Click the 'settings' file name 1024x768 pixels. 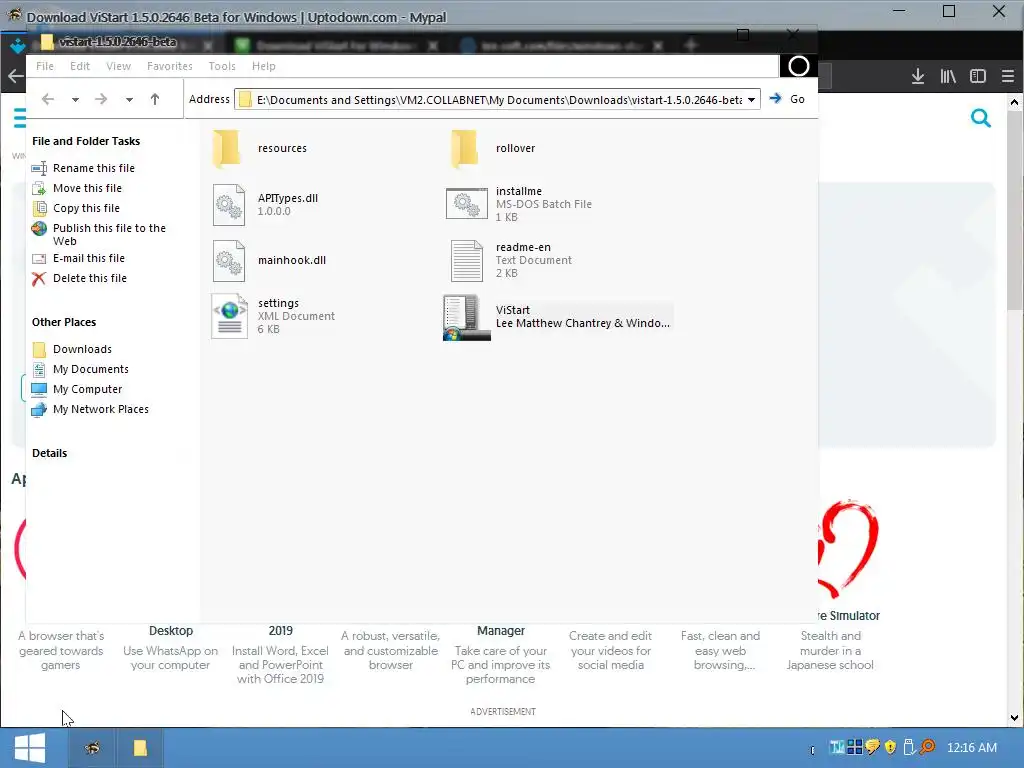278,304
